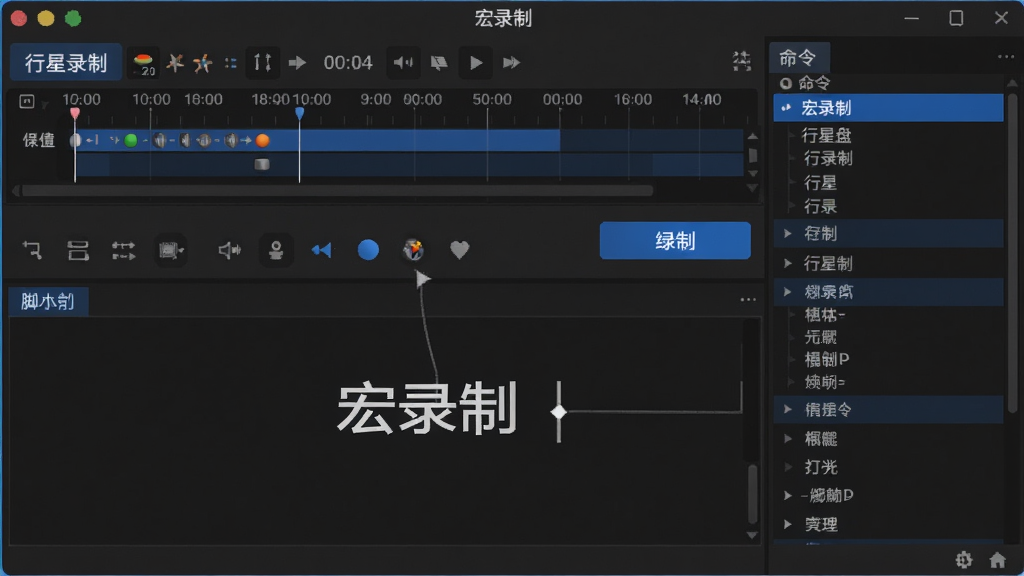This screenshot has height=576, width=1024.
Task: Select the 行录制 item in command tree
Action: click(x=827, y=158)
